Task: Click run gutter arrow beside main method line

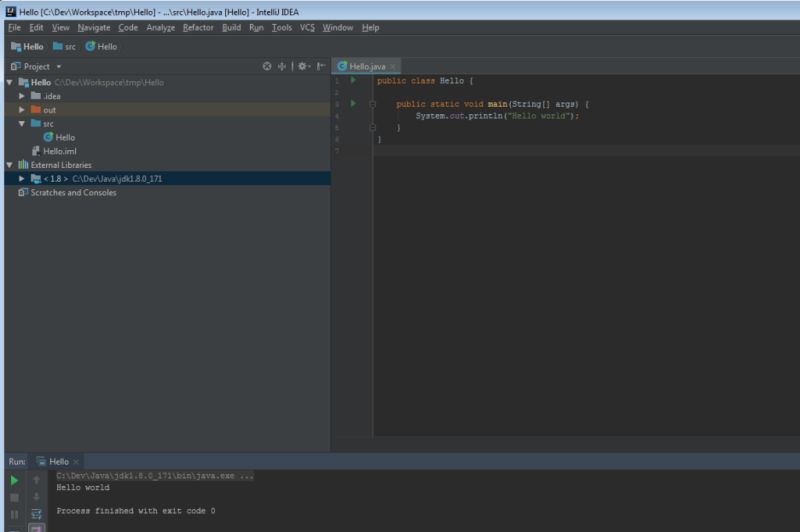Action: 353,104
